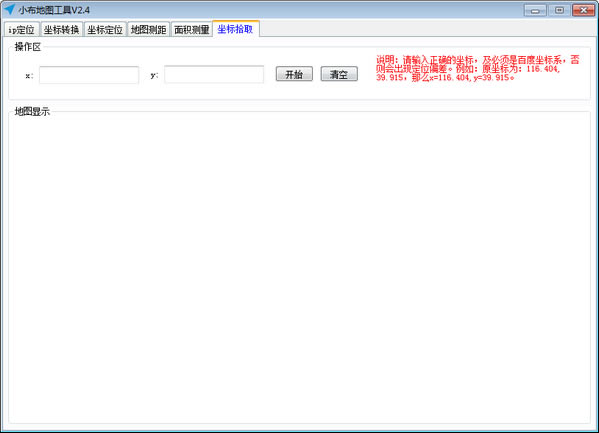Focus the y coordinate input field
The image size is (599, 433).
tap(214, 75)
